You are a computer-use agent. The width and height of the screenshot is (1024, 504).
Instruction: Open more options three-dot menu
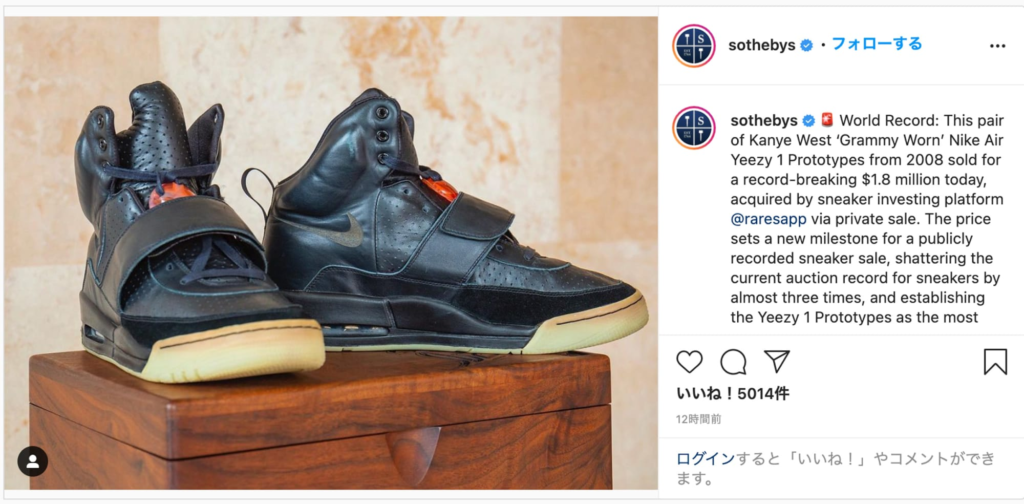pos(997,46)
